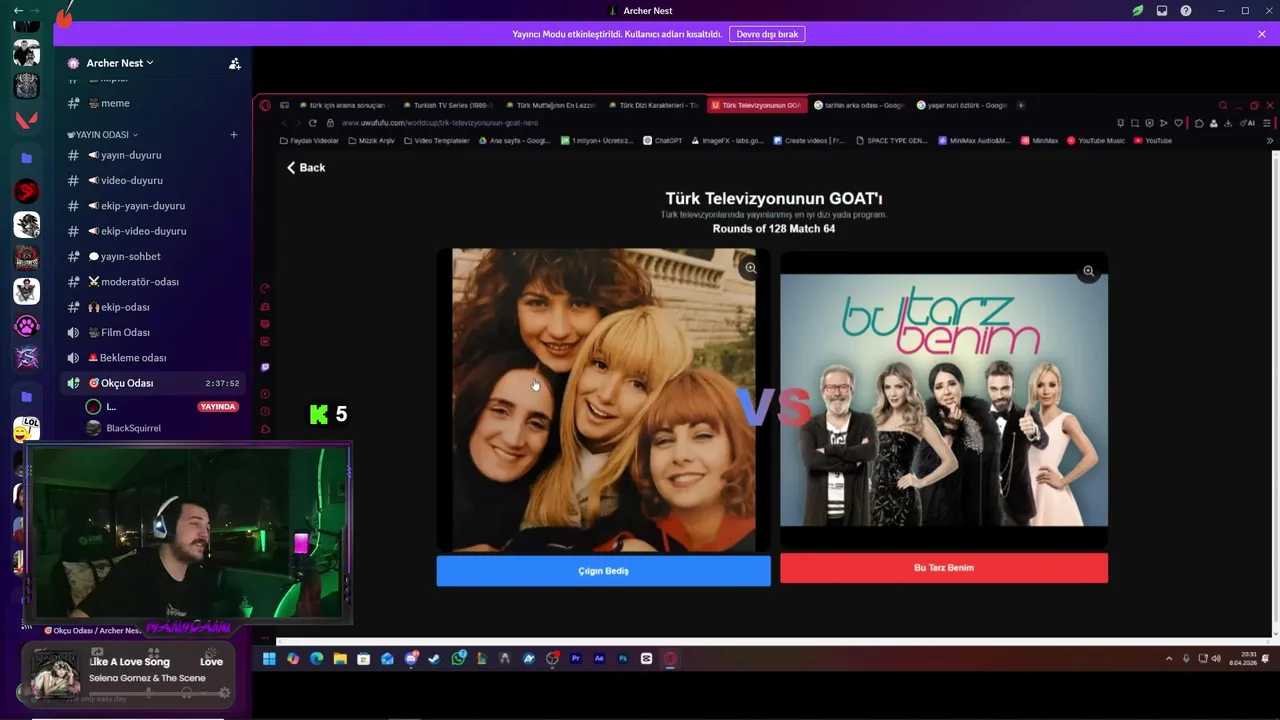This screenshot has width=1280, height=720.
Task: Open the Discord inbox icon in title bar
Action: (x=1161, y=11)
